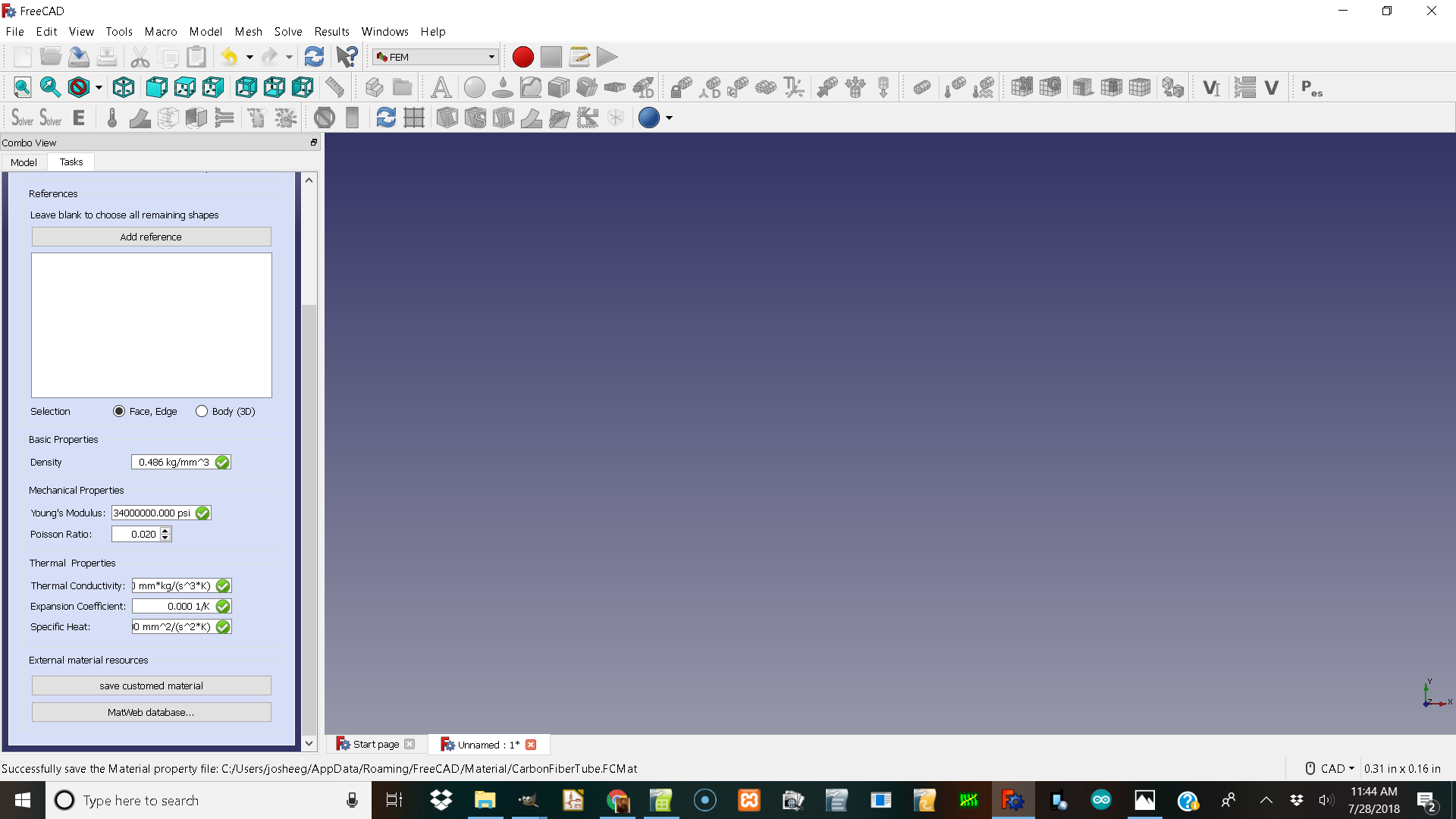This screenshot has height=819, width=1456.
Task: Click the blue Refresh icon in the main toolbar
Action: [314, 57]
